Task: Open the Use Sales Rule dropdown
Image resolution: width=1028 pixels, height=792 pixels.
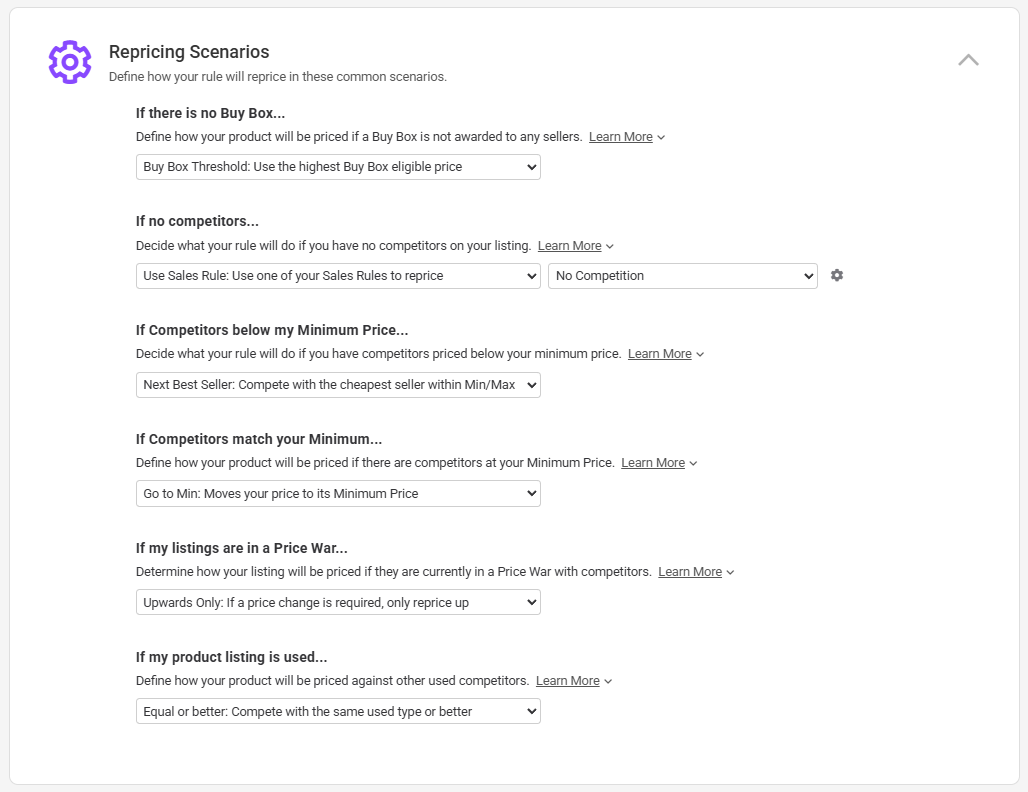Action: click(338, 276)
